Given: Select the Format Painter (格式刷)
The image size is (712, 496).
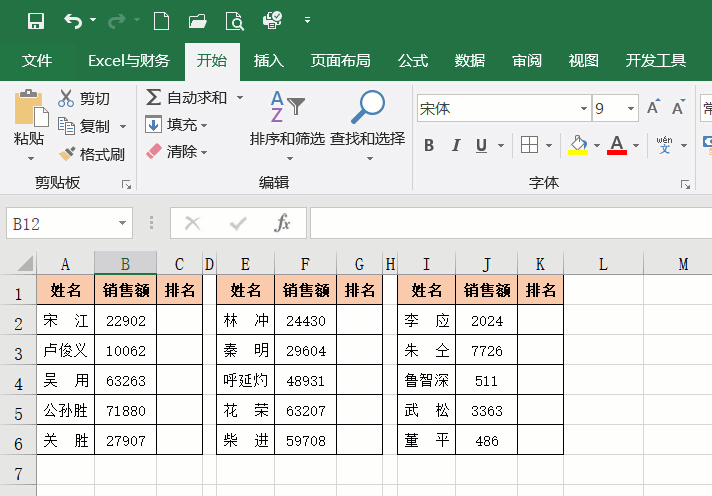Looking at the screenshot, I should coord(92,154).
